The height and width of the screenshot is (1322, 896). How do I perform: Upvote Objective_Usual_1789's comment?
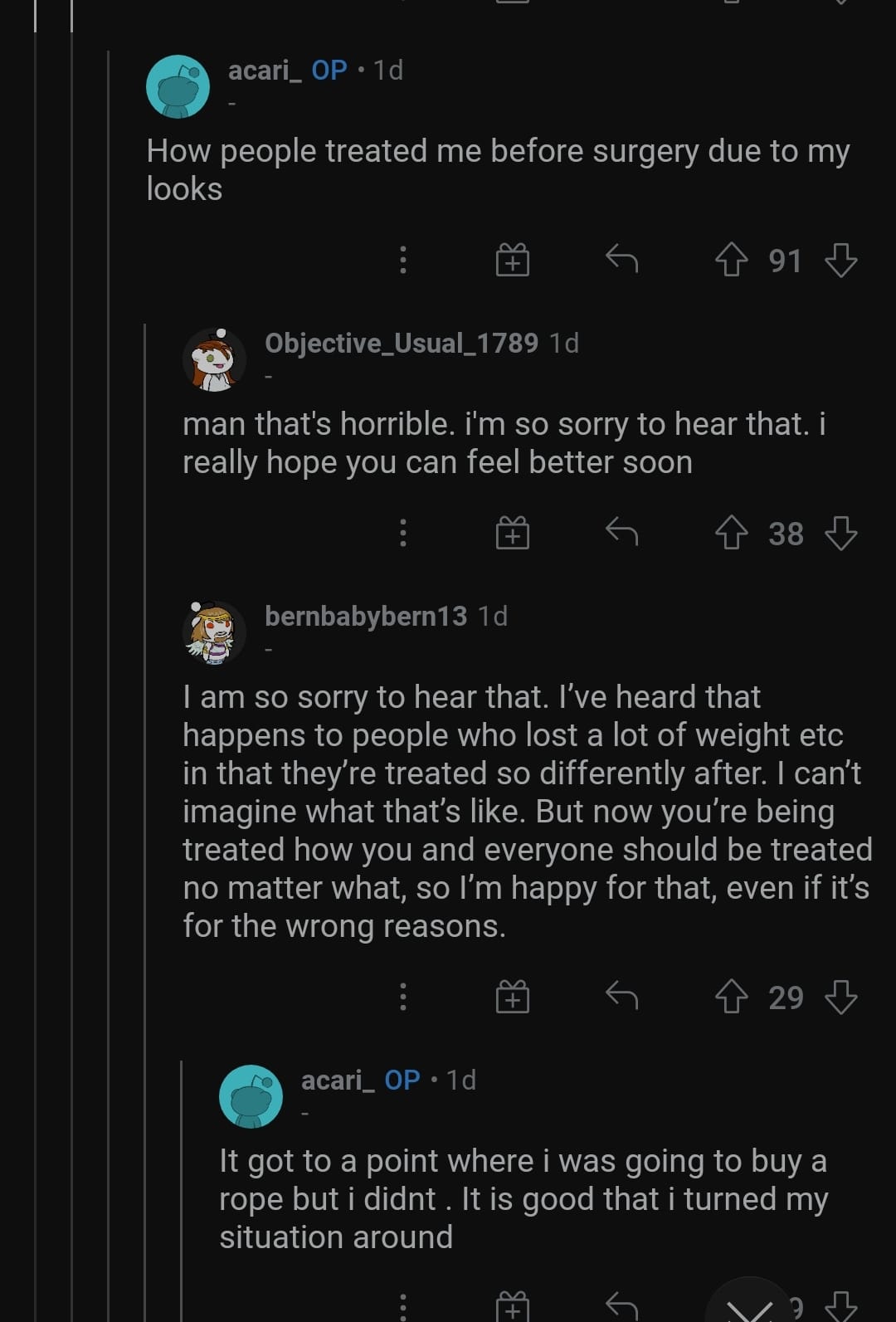pyautogui.click(x=731, y=533)
